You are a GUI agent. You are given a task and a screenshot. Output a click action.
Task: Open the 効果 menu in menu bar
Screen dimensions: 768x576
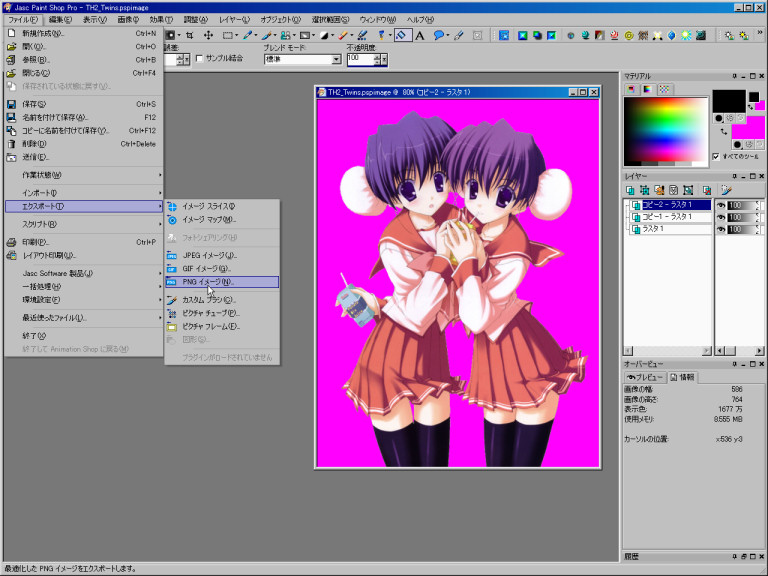coord(161,20)
